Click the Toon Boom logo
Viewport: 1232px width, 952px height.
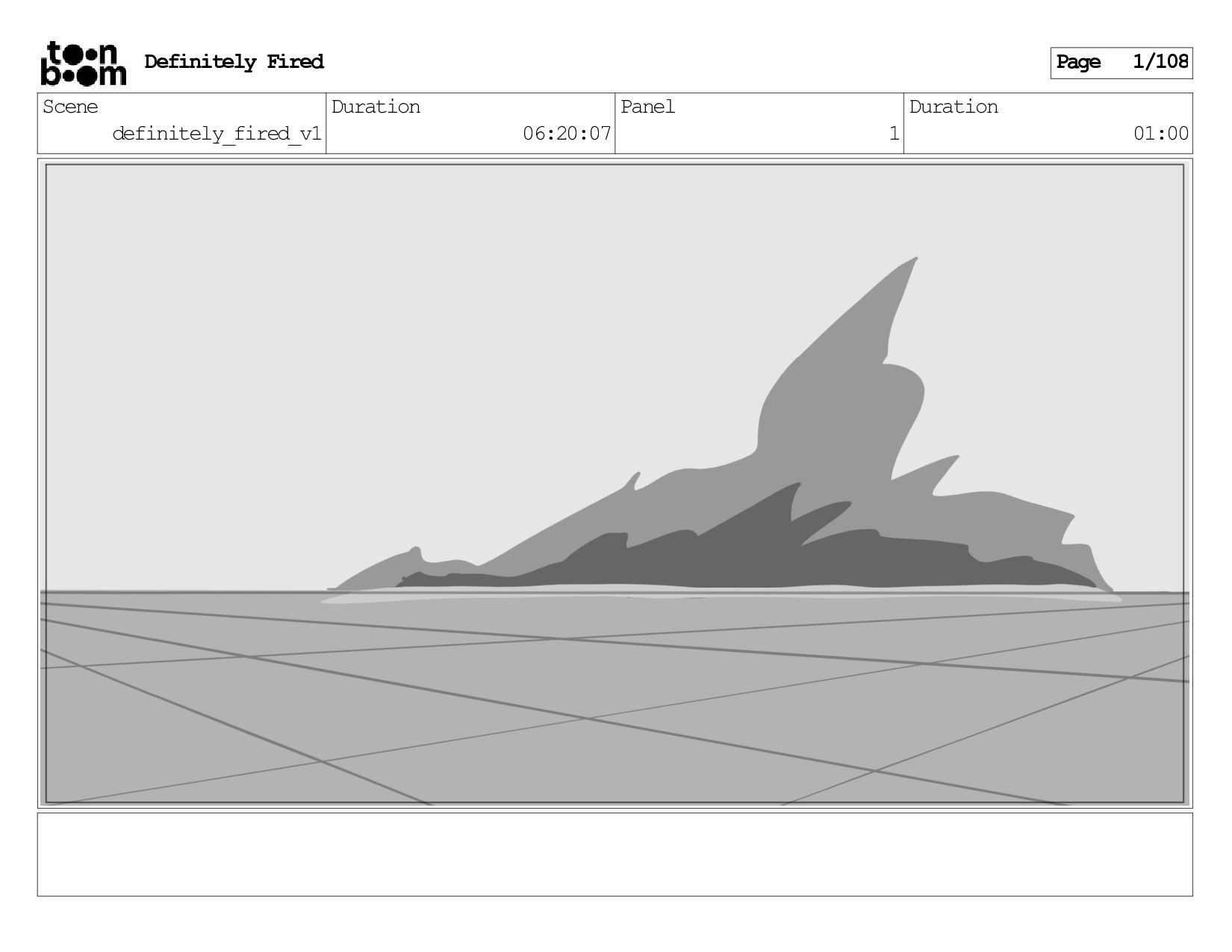pos(83,63)
